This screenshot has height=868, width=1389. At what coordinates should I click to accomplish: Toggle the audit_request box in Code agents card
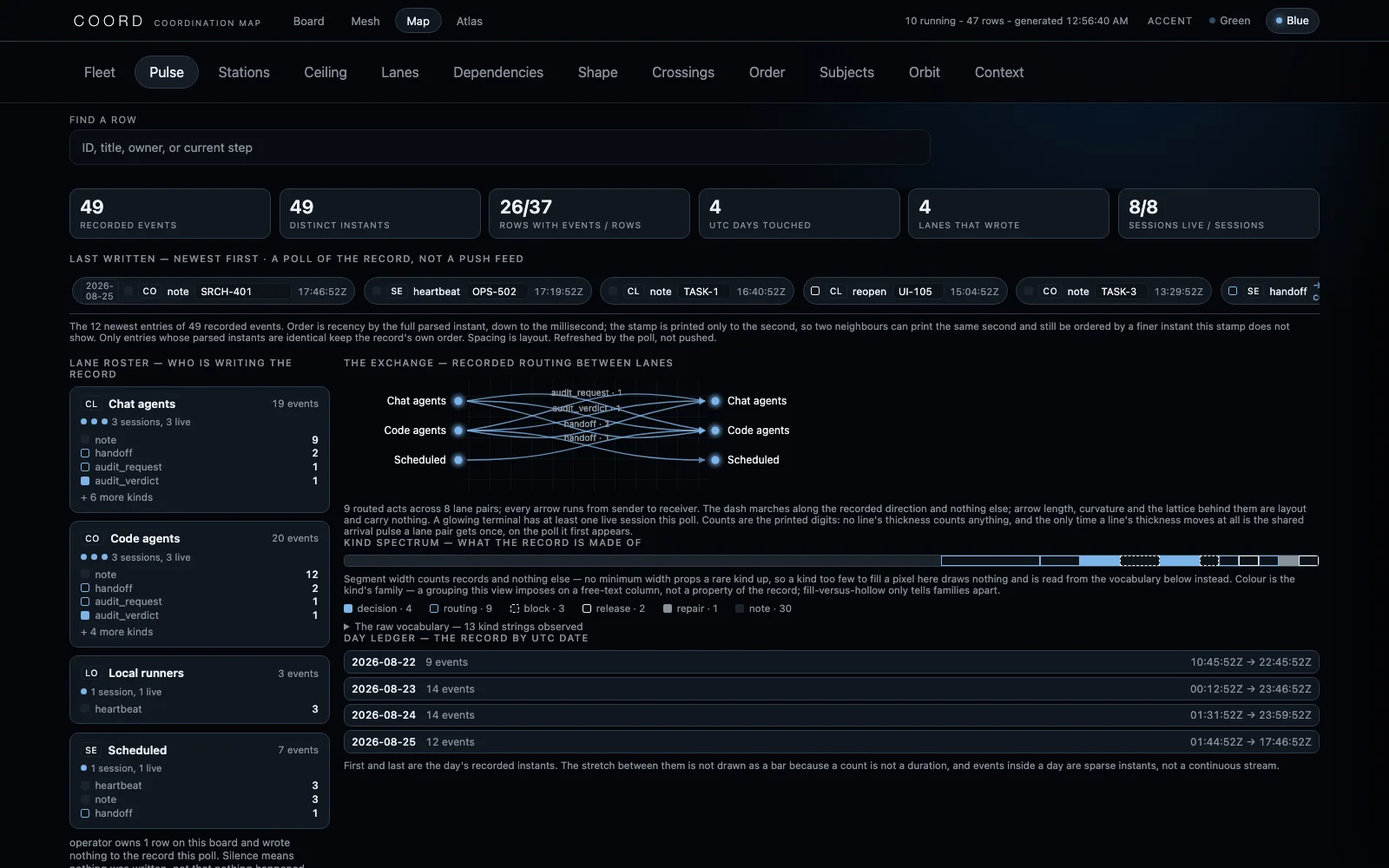[85, 602]
